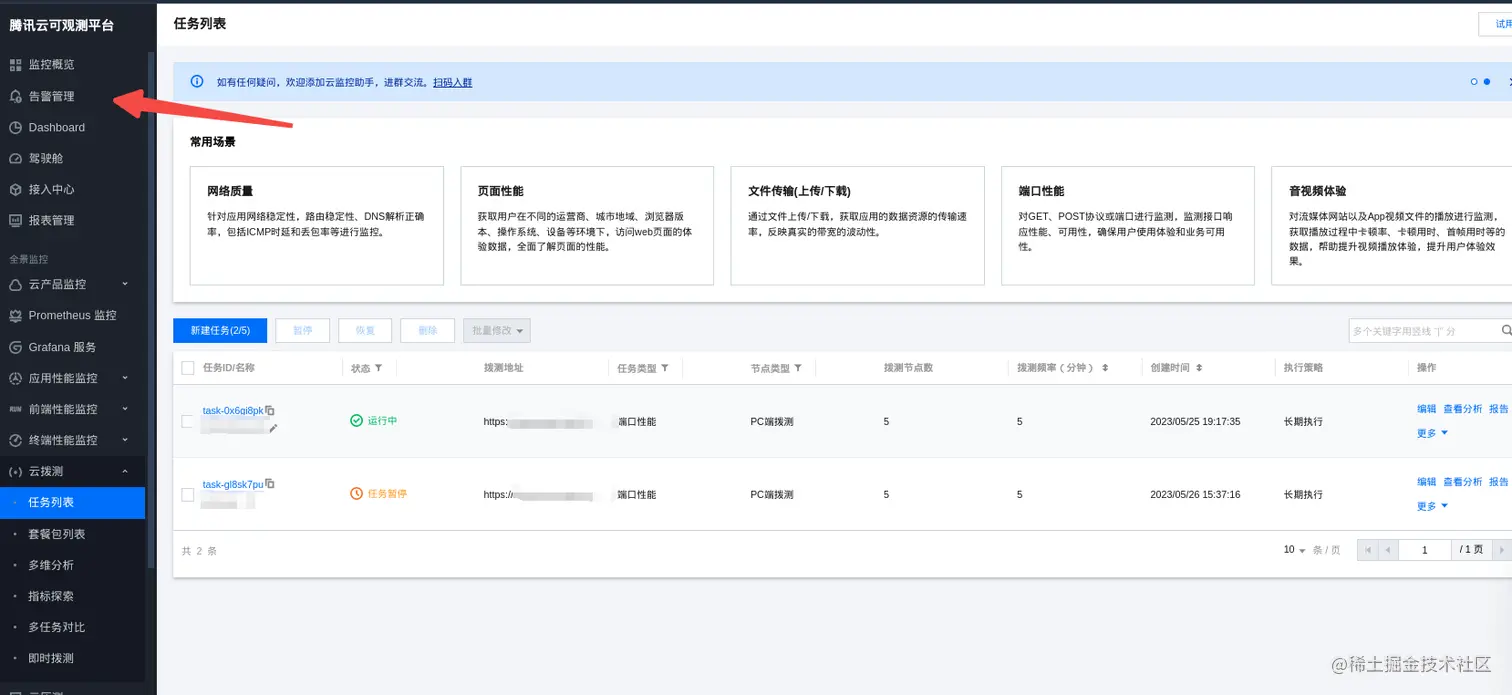Click the page number input
This screenshot has height=695, width=1512.
[x=1425, y=550]
